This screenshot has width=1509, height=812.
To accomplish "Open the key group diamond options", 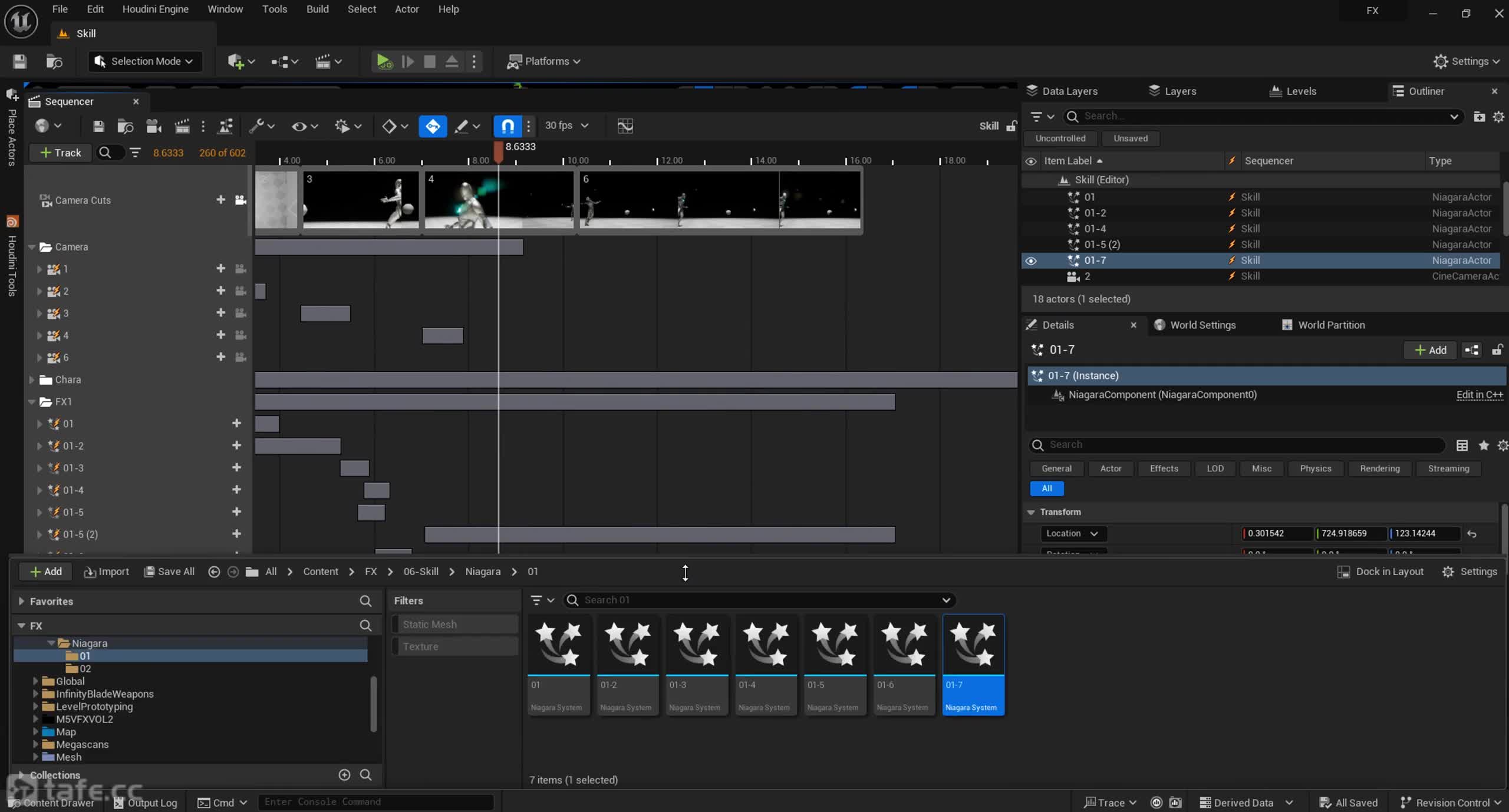I will (x=395, y=126).
